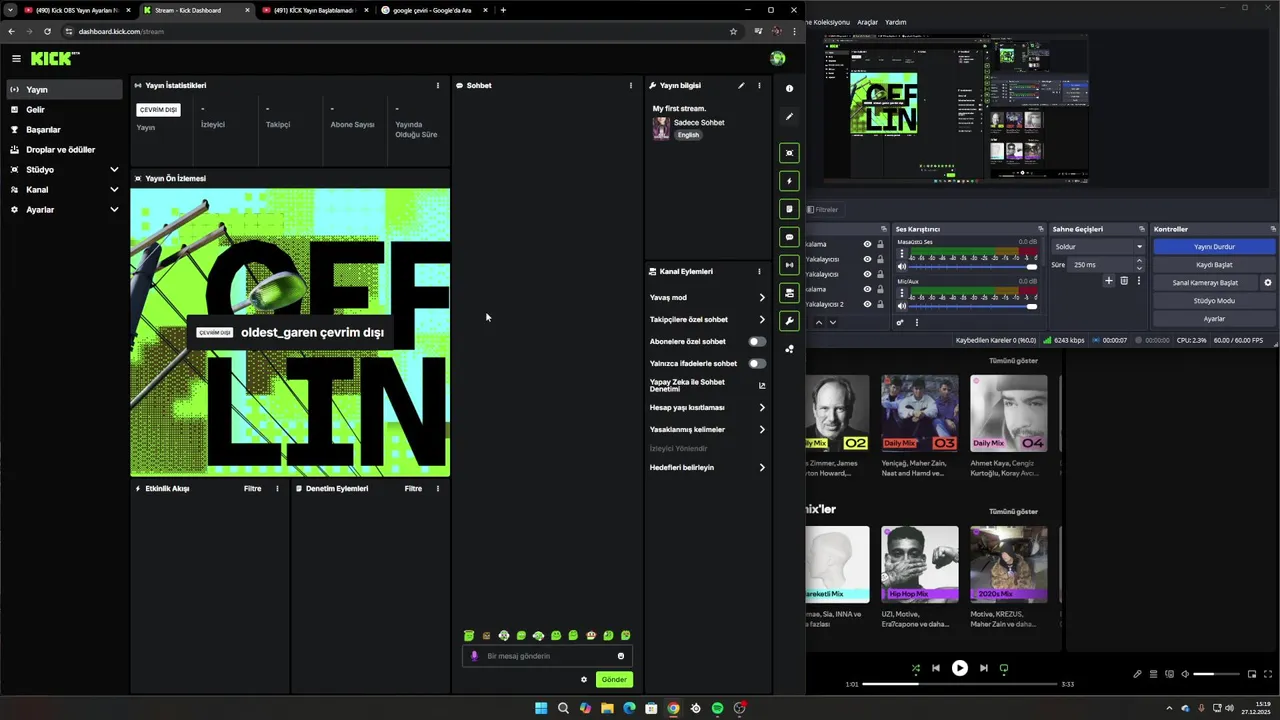Open Spotify from the Windows taskbar
Viewport: 1280px width, 720px height.
tap(717, 708)
